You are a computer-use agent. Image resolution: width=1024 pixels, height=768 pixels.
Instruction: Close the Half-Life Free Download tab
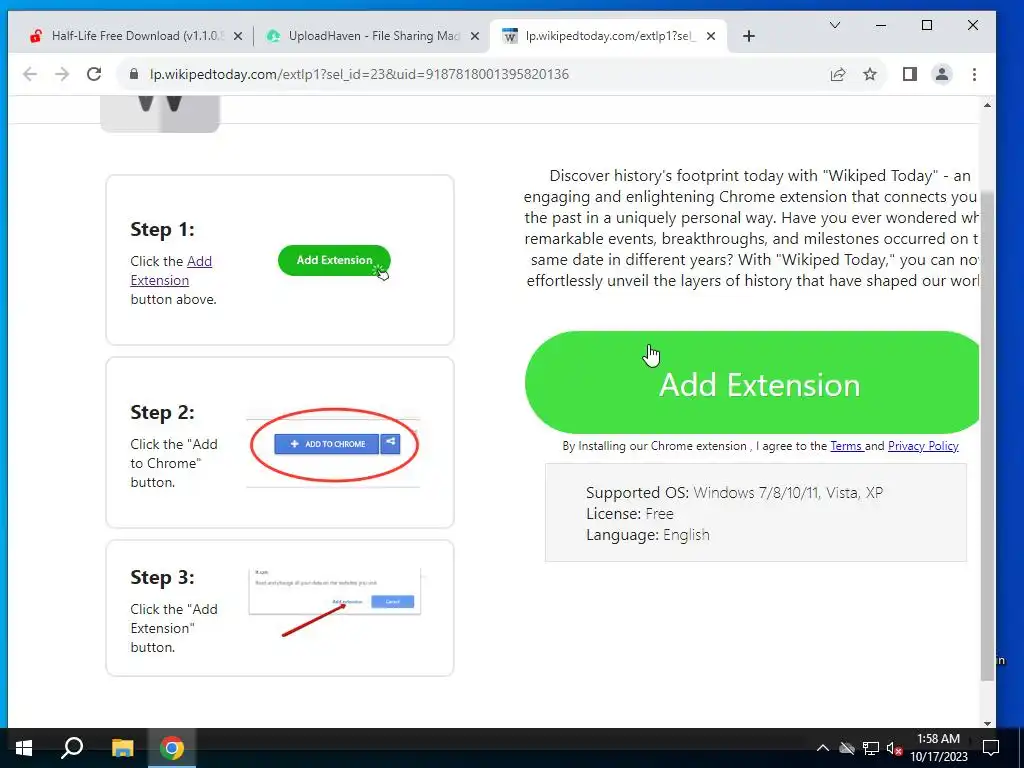point(238,36)
